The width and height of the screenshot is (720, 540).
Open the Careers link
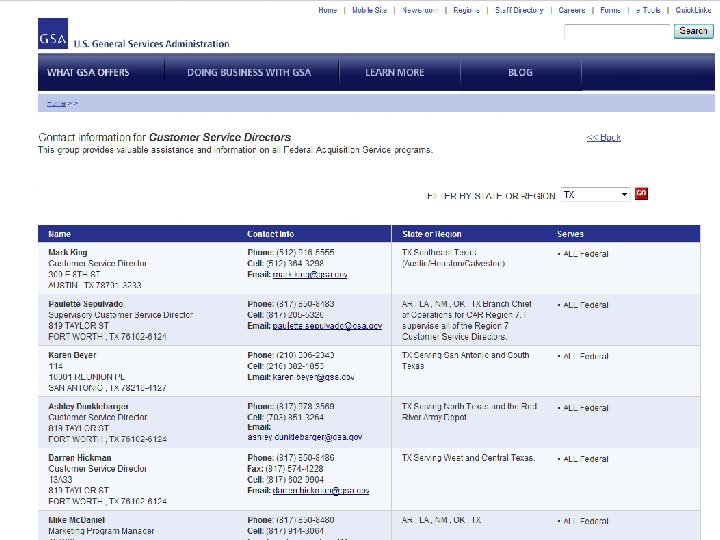[572, 10]
